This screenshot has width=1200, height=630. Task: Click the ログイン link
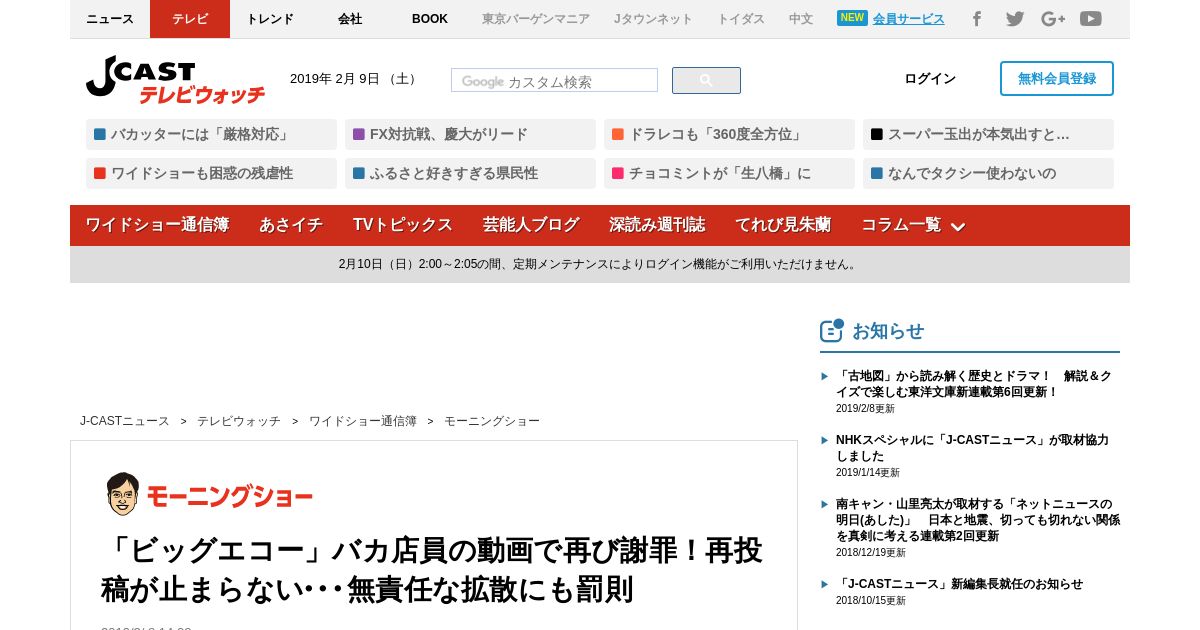930,79
